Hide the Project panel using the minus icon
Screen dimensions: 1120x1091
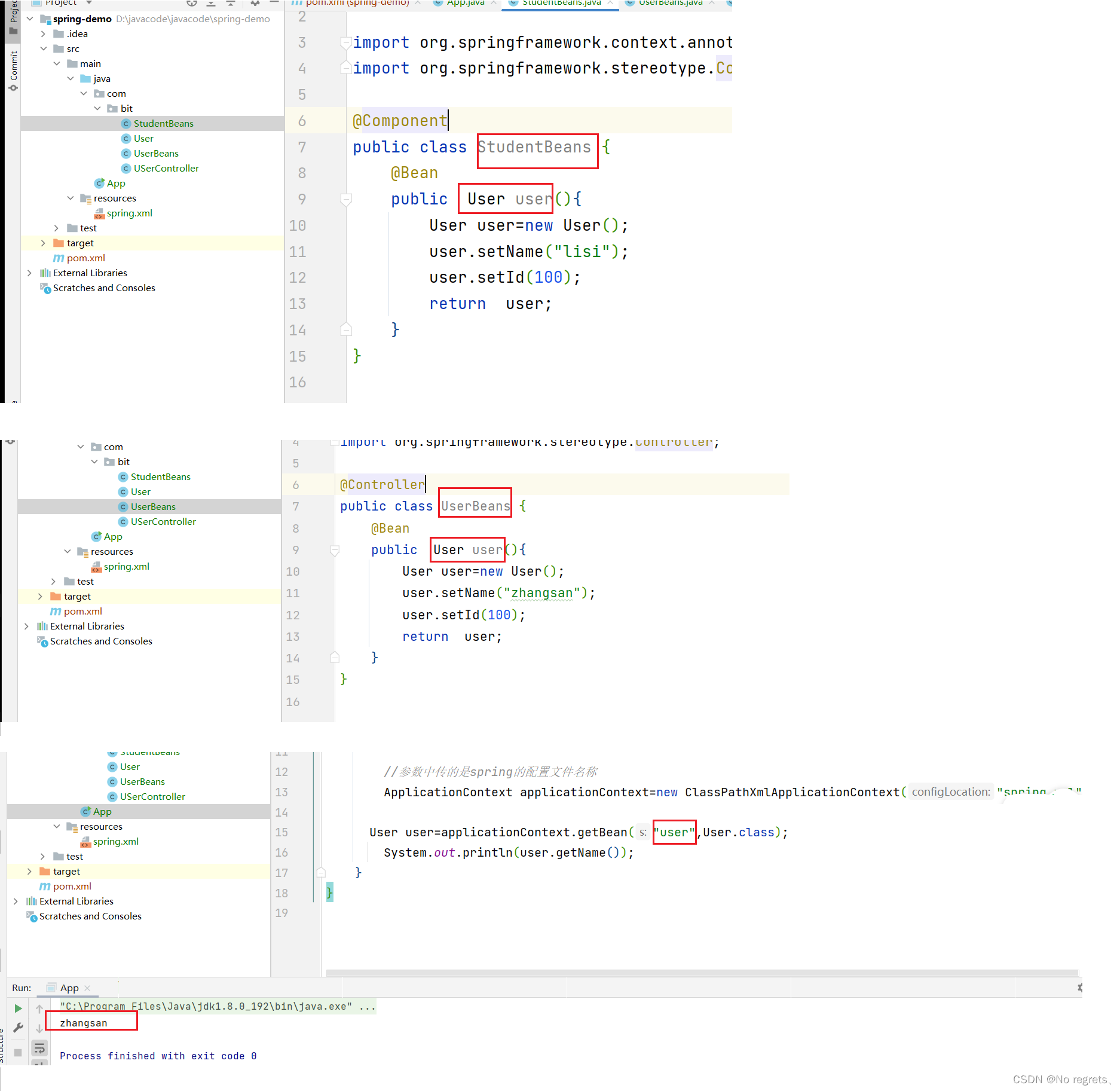click(x=274, y=3)
